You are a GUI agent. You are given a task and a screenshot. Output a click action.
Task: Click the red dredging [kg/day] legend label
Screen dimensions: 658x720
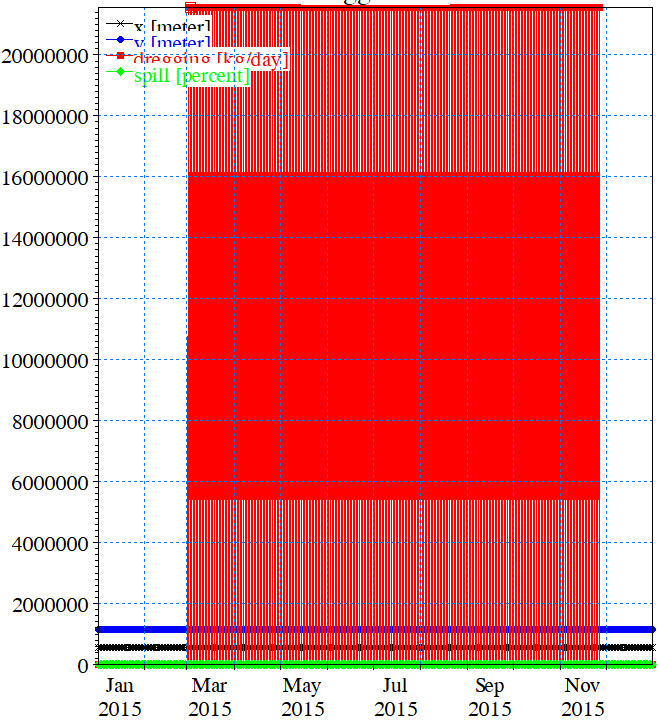pos(210,61)
